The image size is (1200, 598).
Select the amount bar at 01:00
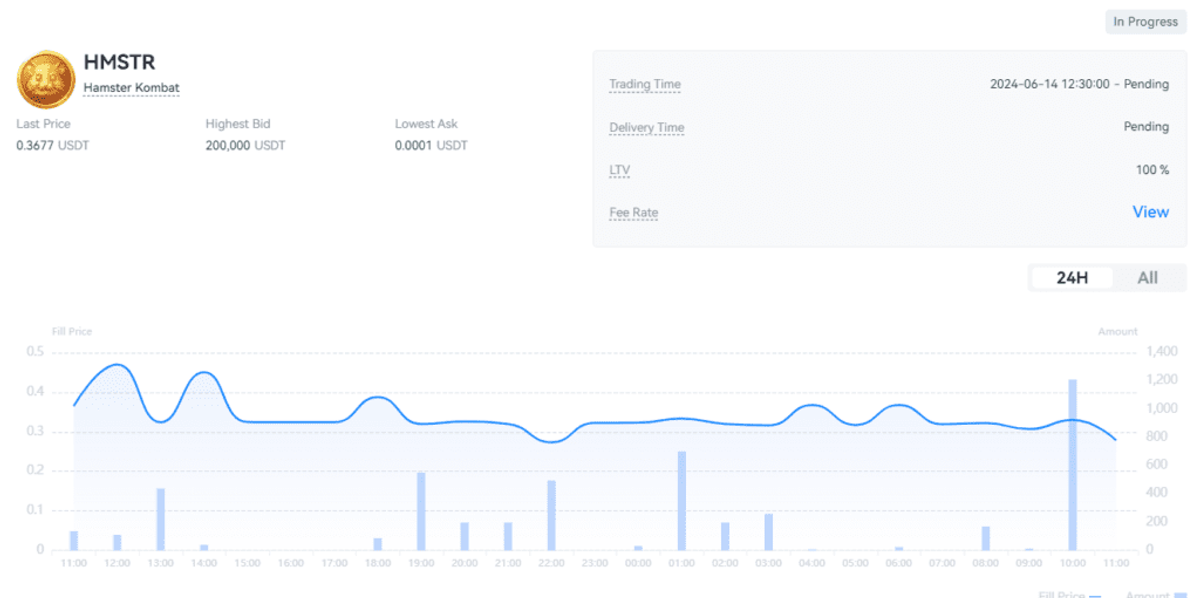coord(682,500)
